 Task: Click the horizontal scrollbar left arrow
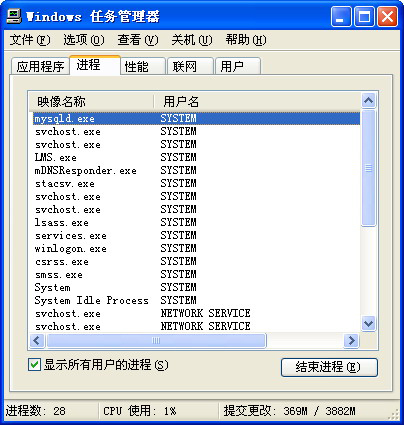(37, 341)
